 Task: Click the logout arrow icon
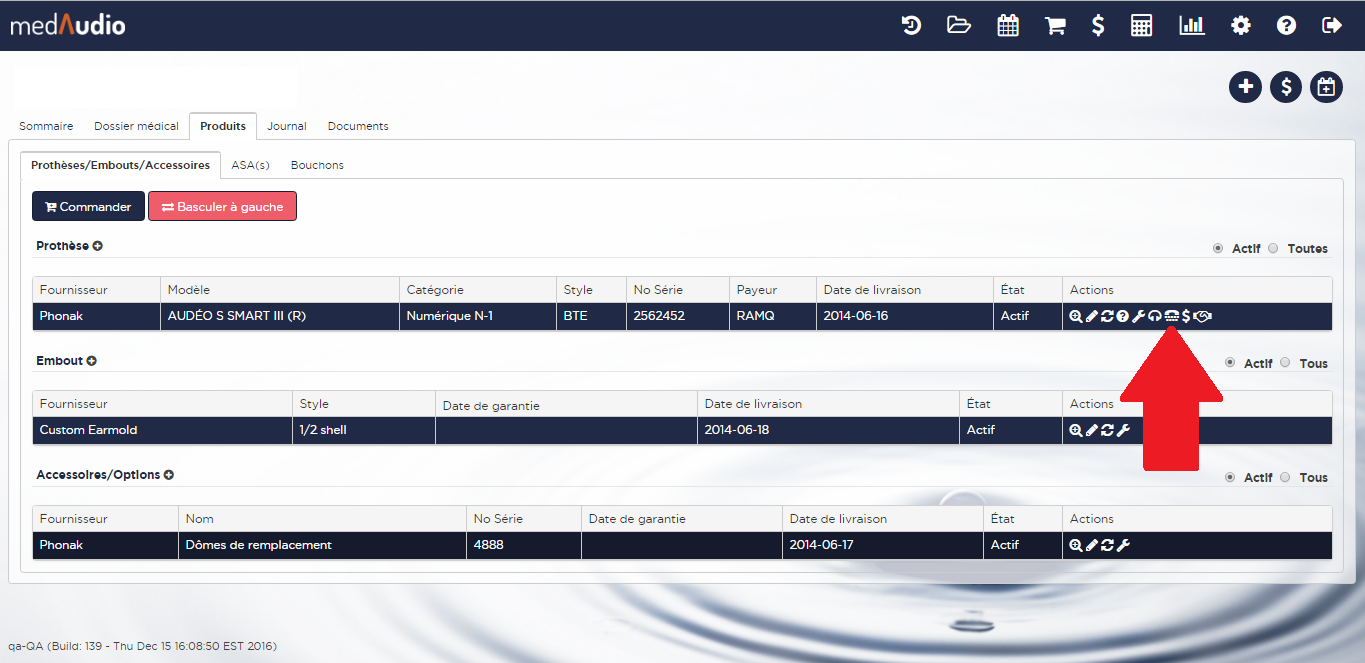pyautogui.click(x=1332, y=26)
